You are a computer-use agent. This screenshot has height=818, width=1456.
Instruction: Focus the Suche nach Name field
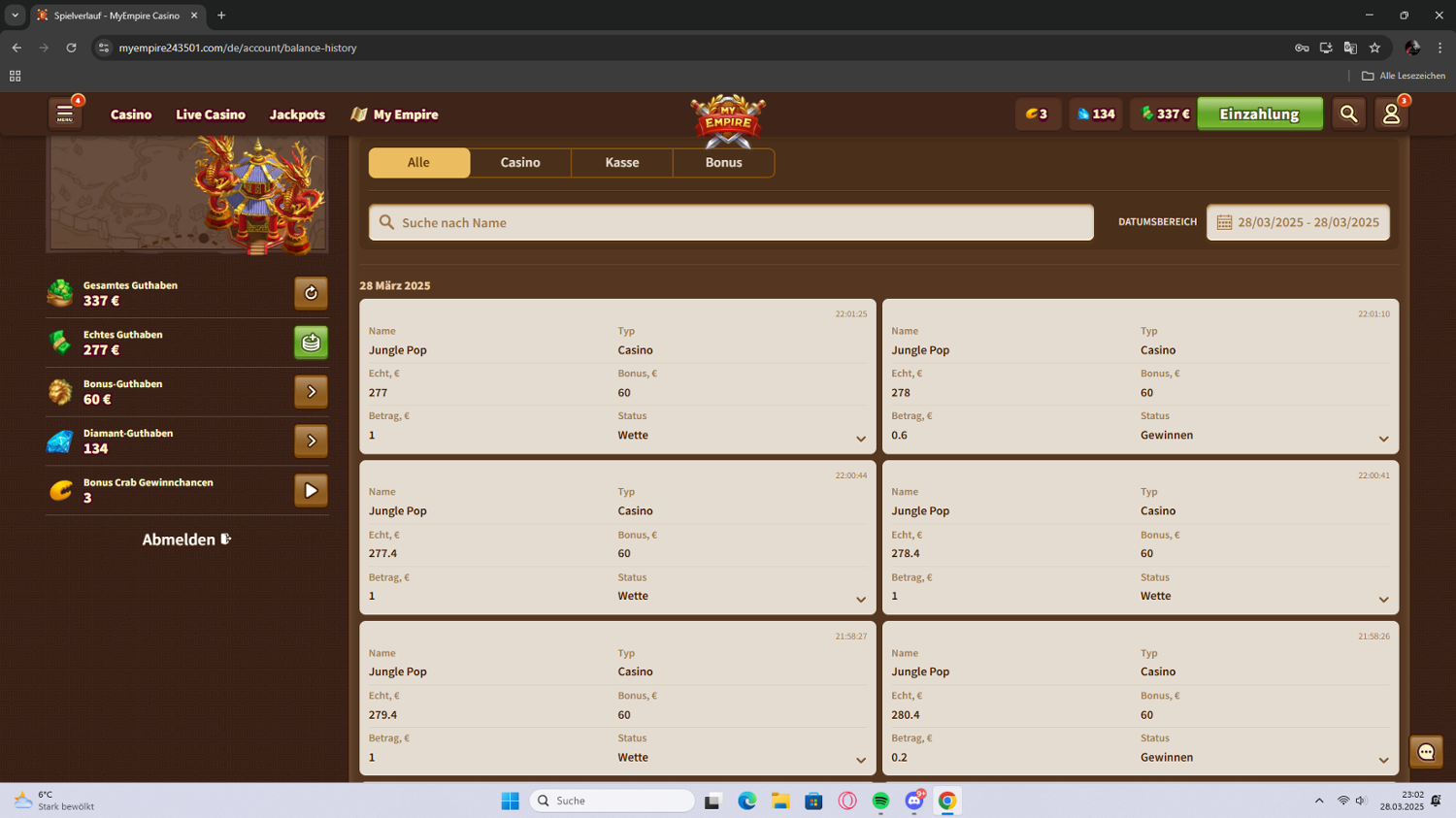[x=738, y=222]
